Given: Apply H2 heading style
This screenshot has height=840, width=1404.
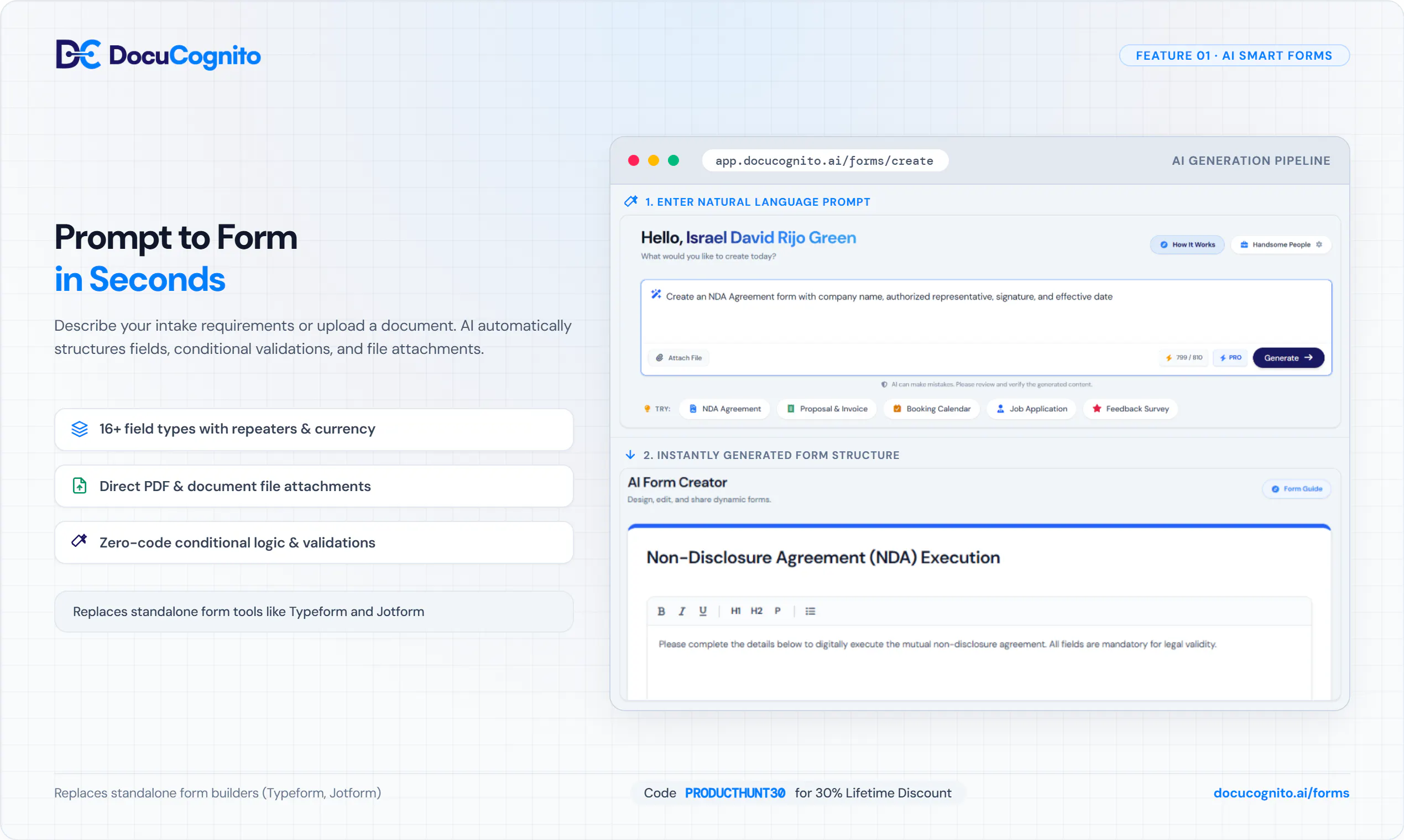Looking at the screenshot, I should 756,611.
